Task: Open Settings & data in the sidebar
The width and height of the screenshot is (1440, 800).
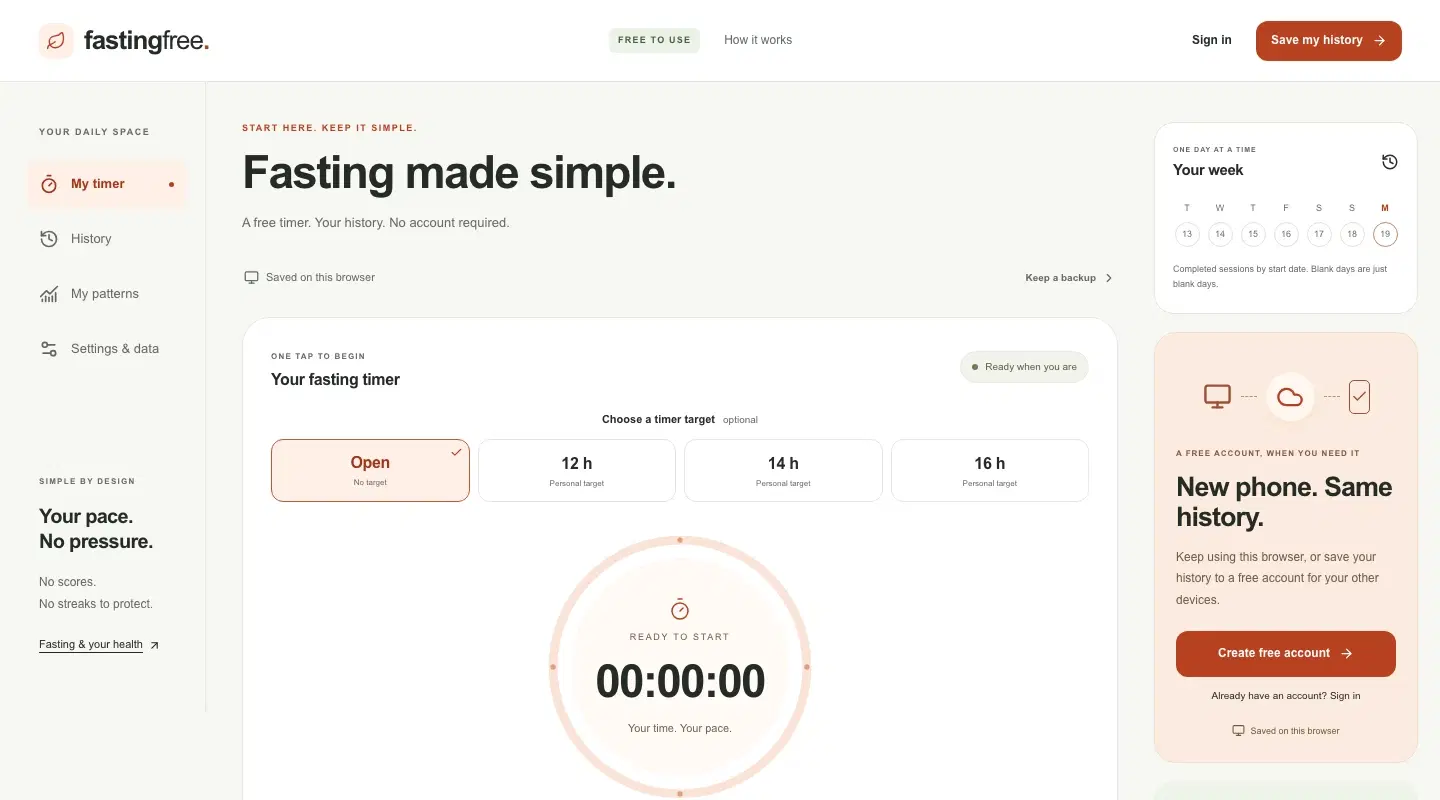Action: (x=107, y=349)
